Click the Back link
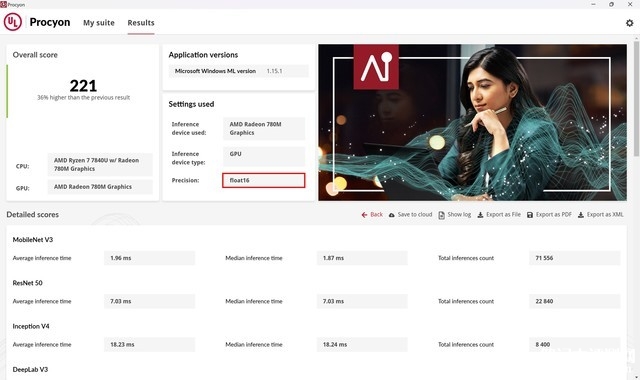The image size is (640, 380). [376, 214]
